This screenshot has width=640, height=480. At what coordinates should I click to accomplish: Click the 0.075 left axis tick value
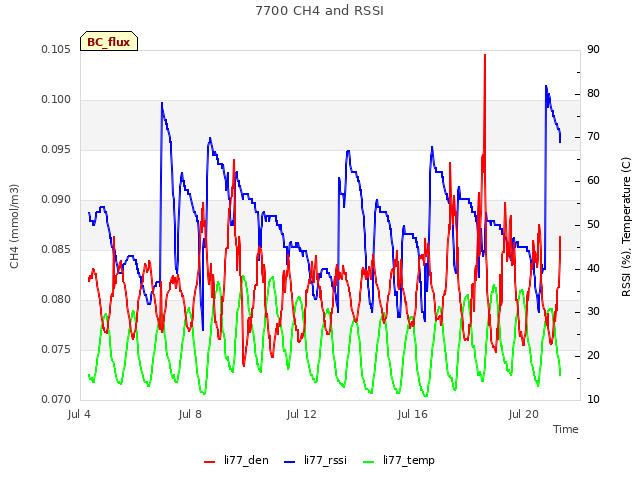point(56,350)
